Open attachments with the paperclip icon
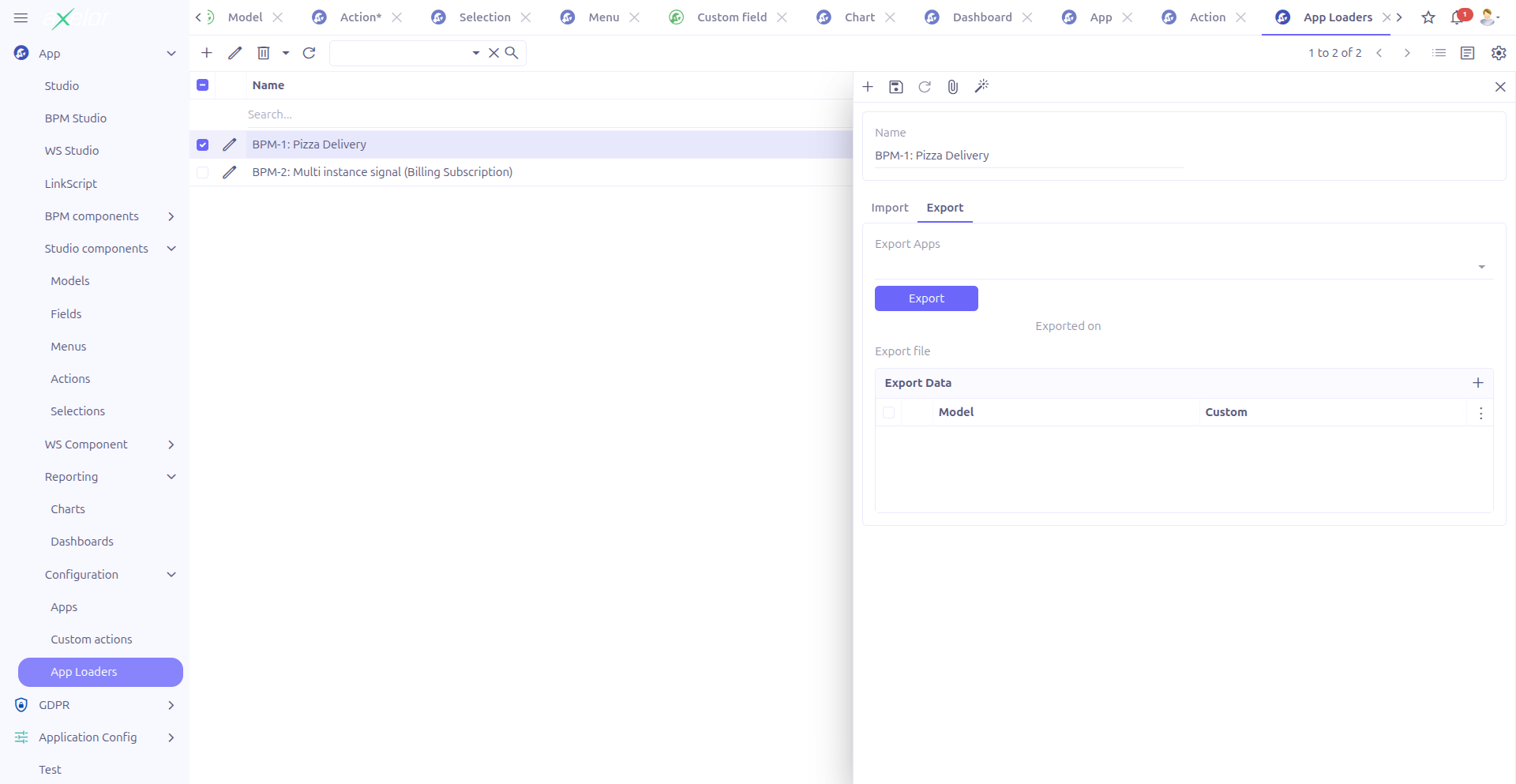Viewport: 1516px width, 784px height. point(953,87)
